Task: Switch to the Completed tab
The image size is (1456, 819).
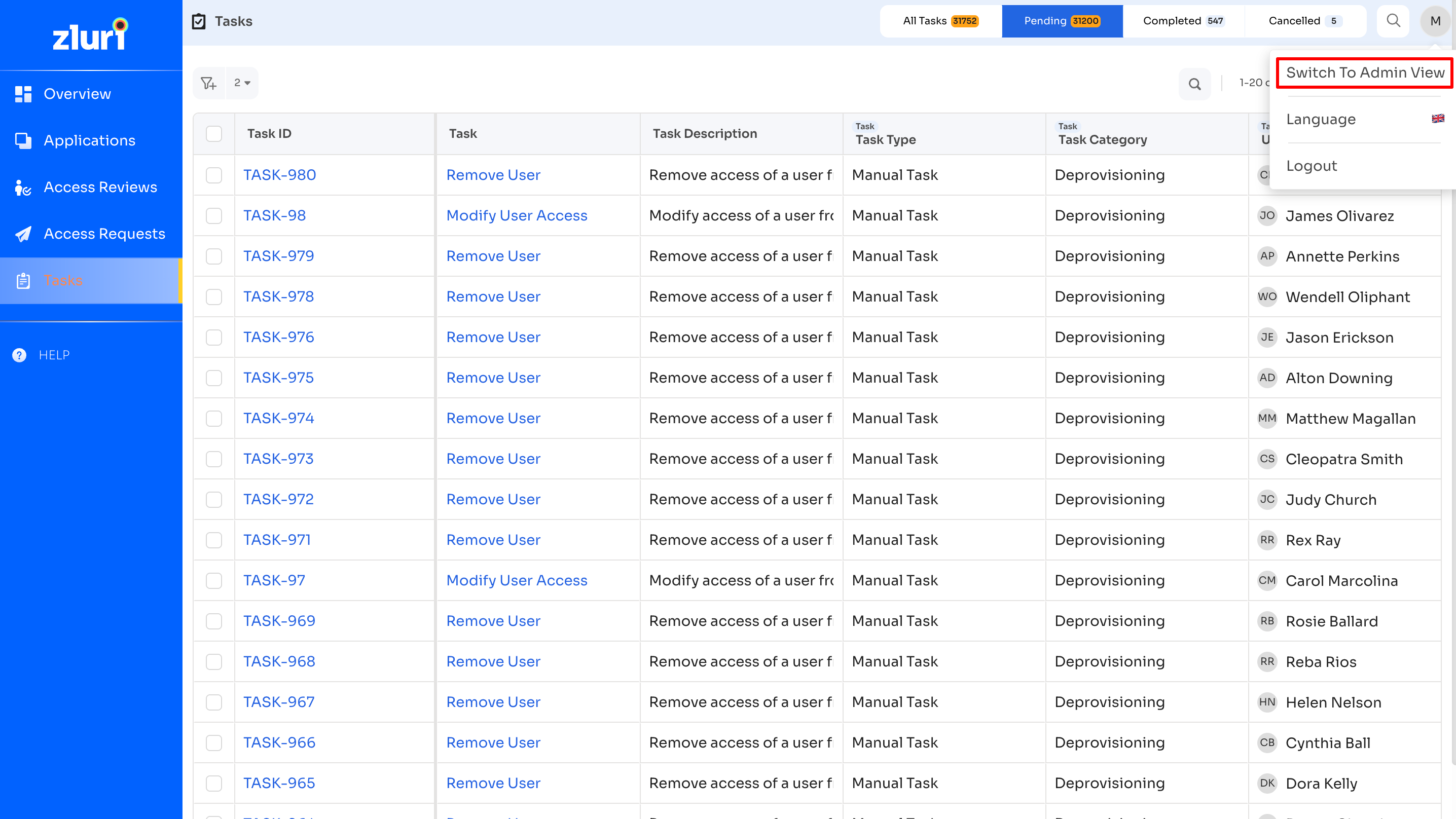Action: (x=1183, y=21)
